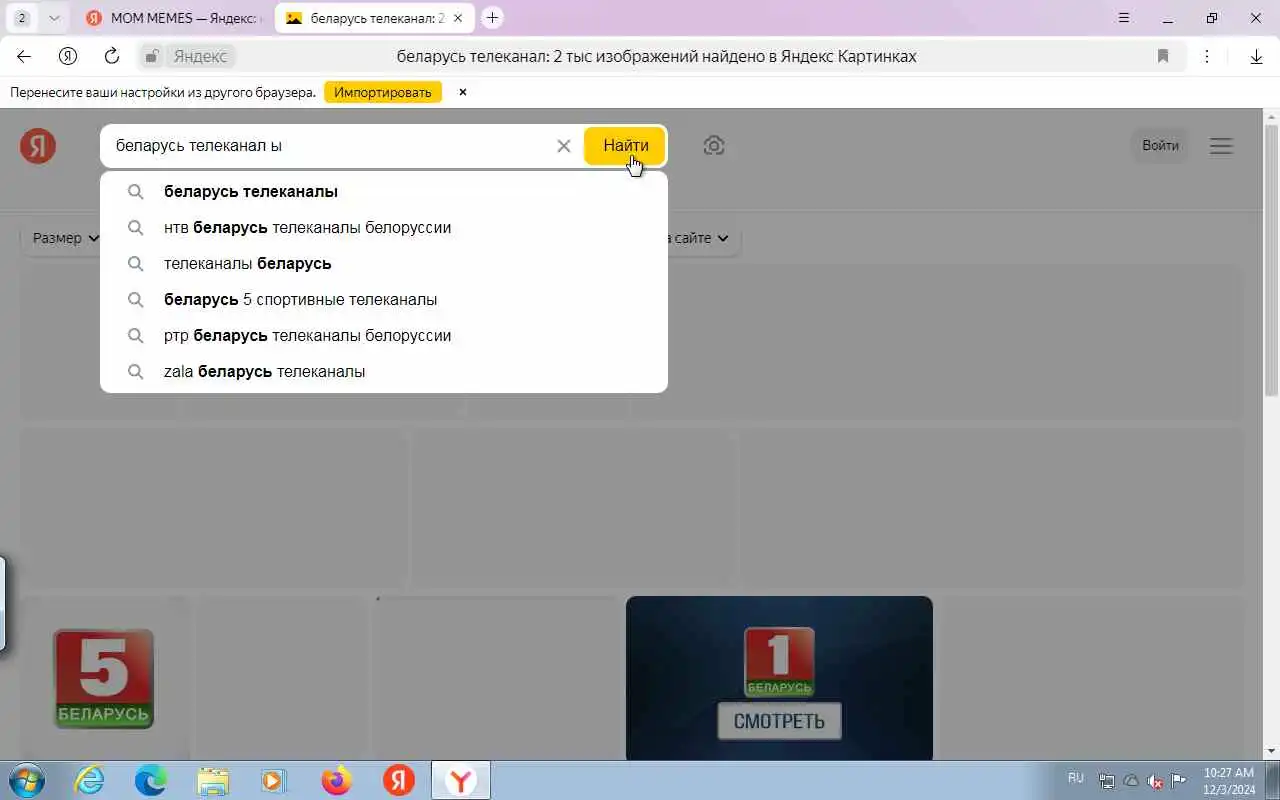Choose suggestion zala беларусь телеканалы

384,371
